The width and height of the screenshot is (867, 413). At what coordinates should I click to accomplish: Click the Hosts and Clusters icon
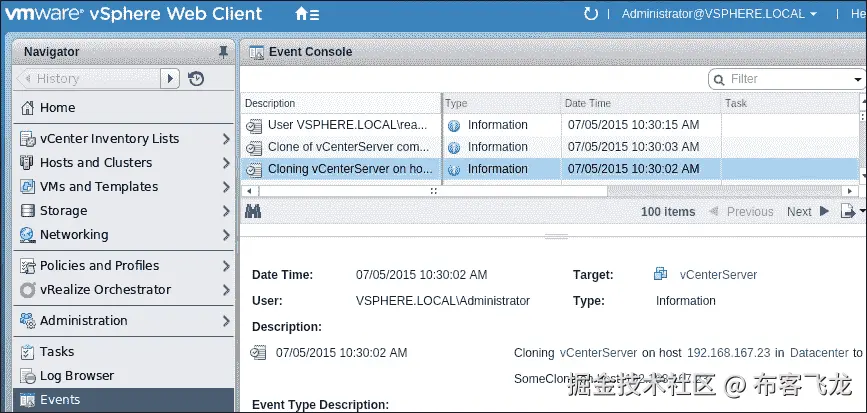click(27, 163)
